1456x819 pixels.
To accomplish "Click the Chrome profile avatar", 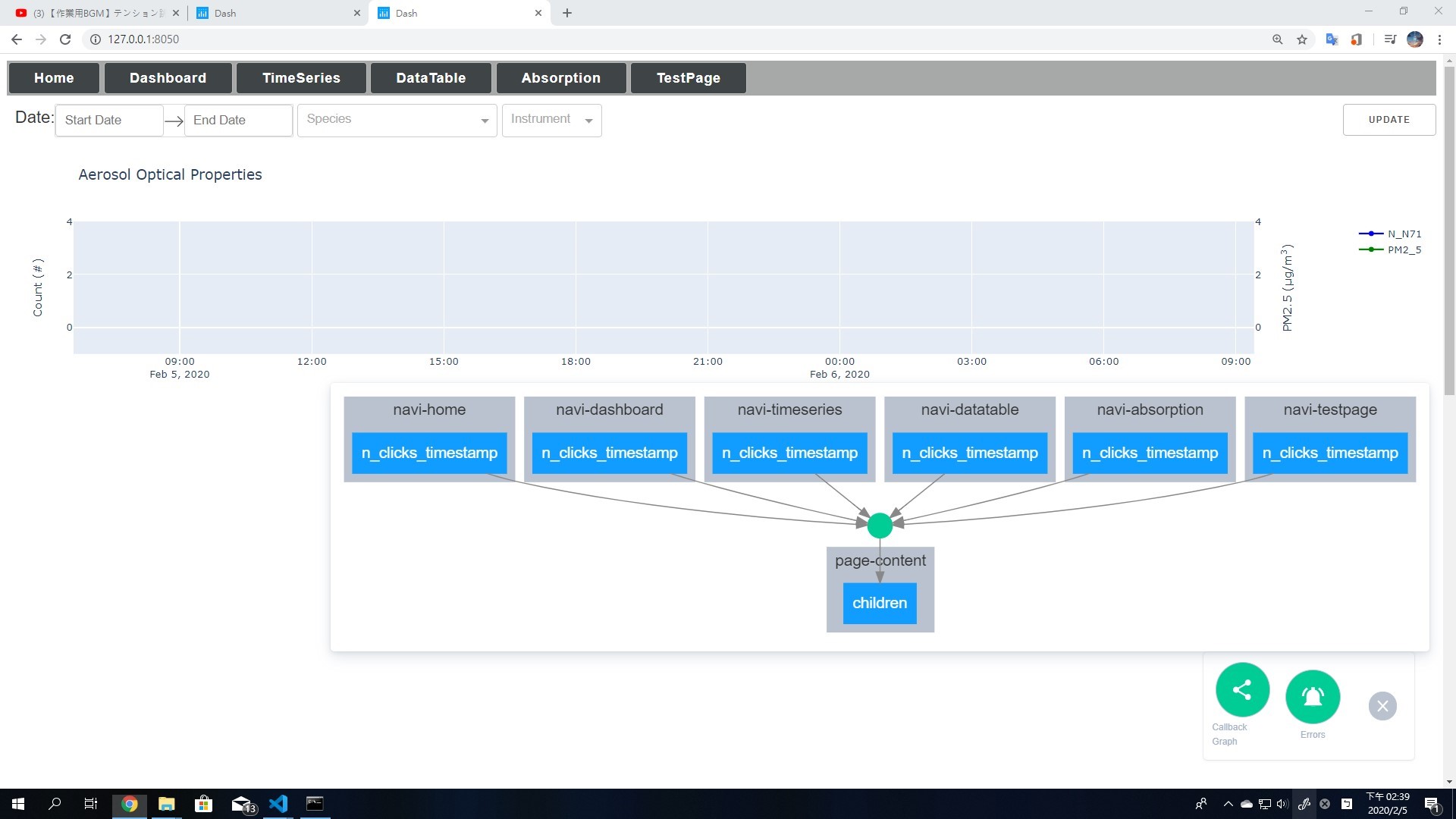I will [1415, 39].
